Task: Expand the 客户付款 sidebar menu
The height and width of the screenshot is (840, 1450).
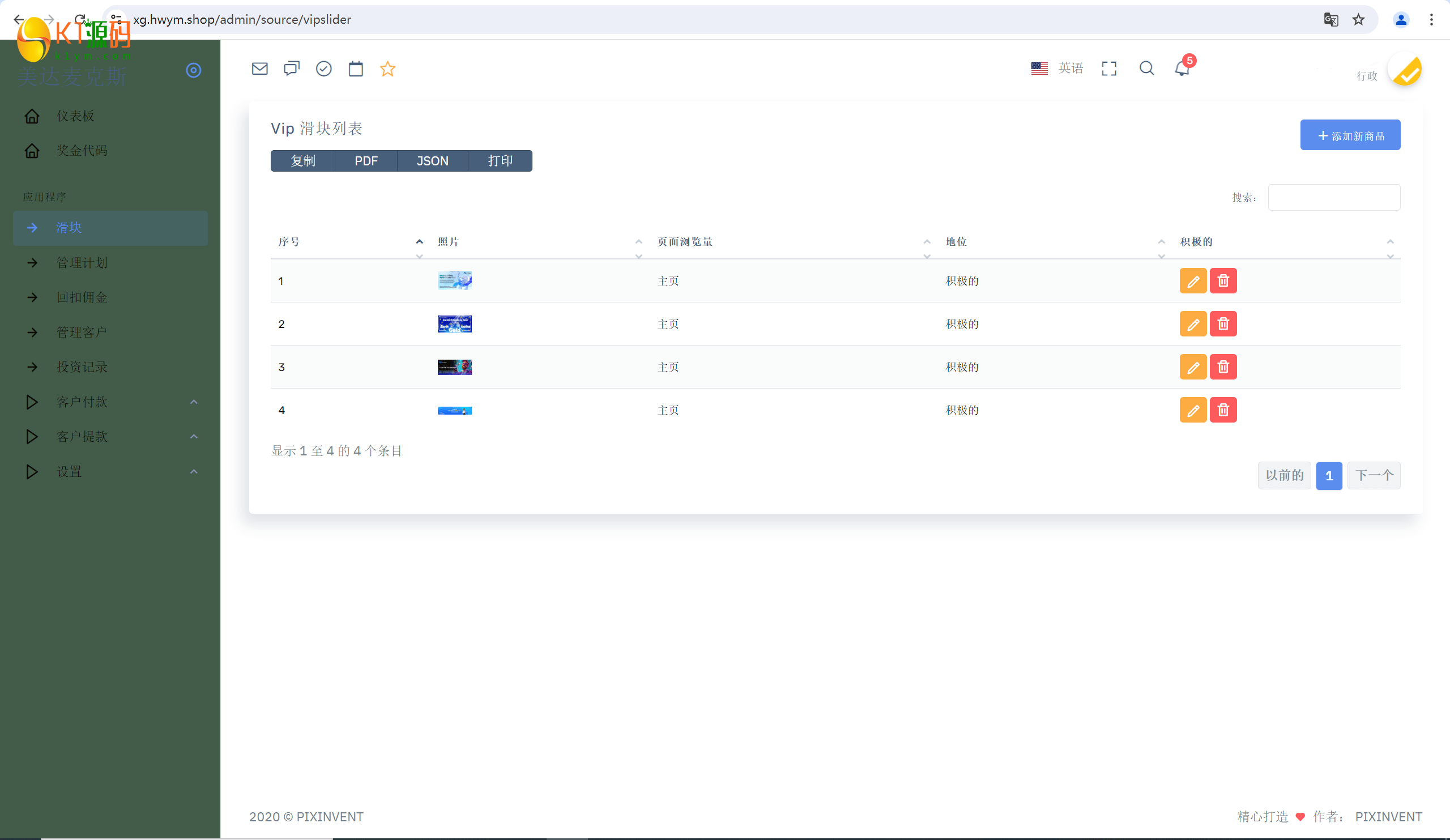Action: pos(82,402)
